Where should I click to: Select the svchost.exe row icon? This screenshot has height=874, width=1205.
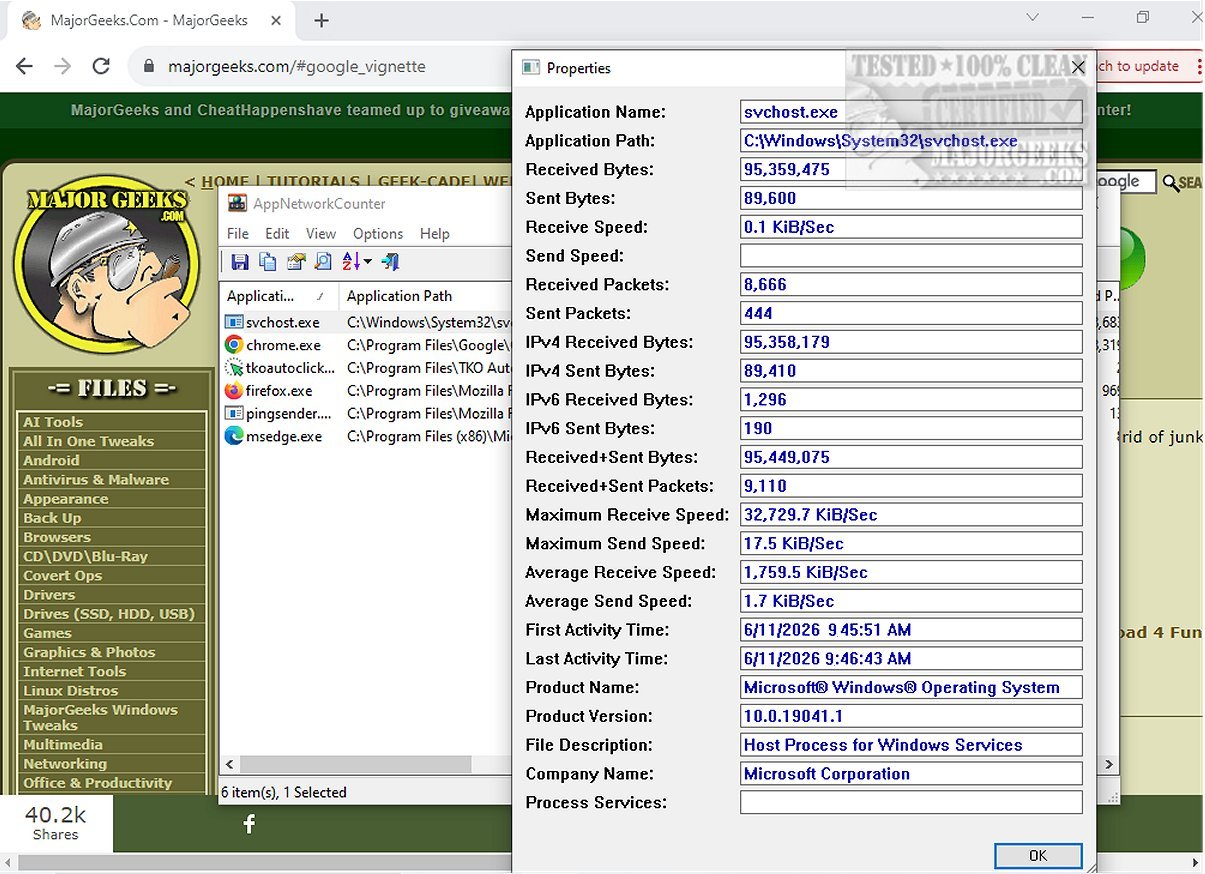[233, 322]
